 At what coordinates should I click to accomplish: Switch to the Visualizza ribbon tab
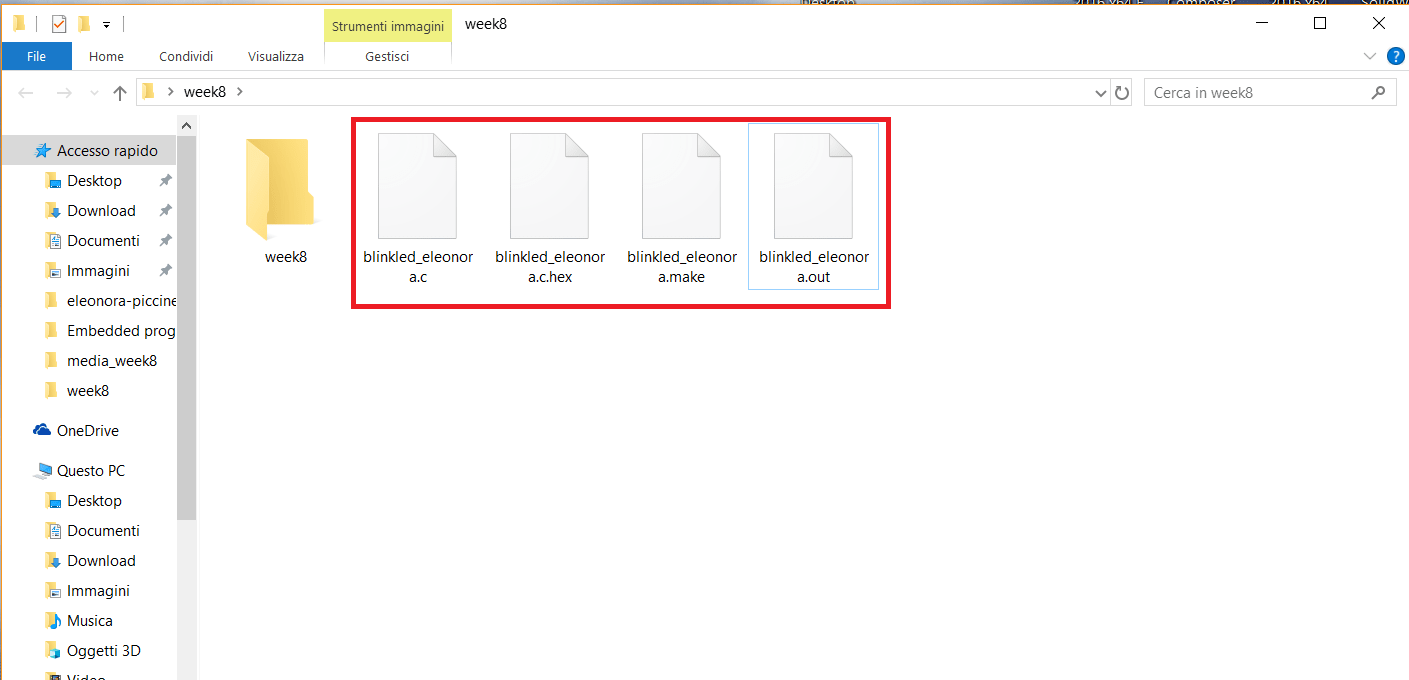coord(276,57)
